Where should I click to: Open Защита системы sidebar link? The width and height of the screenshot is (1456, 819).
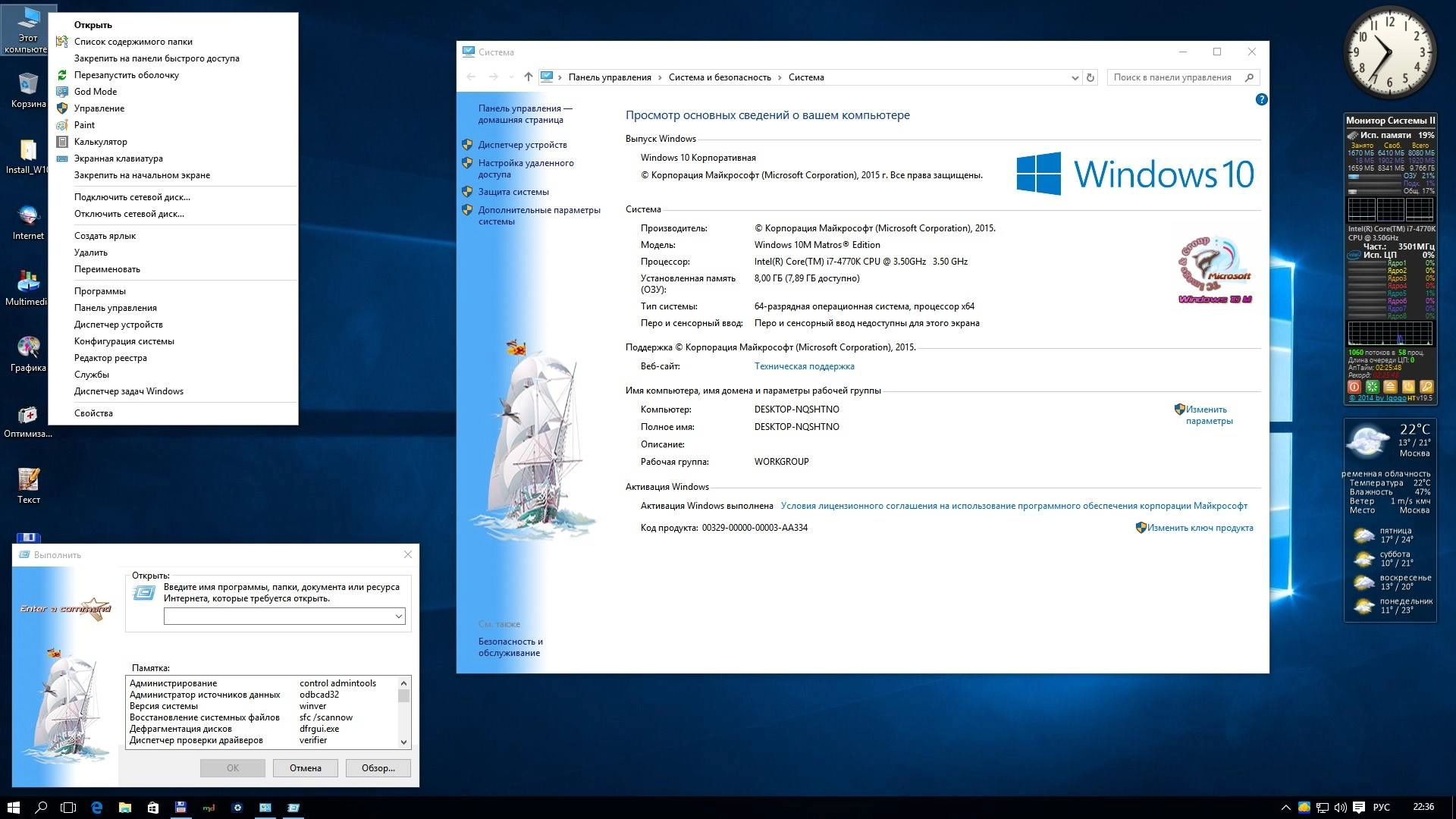pos(513,192)
